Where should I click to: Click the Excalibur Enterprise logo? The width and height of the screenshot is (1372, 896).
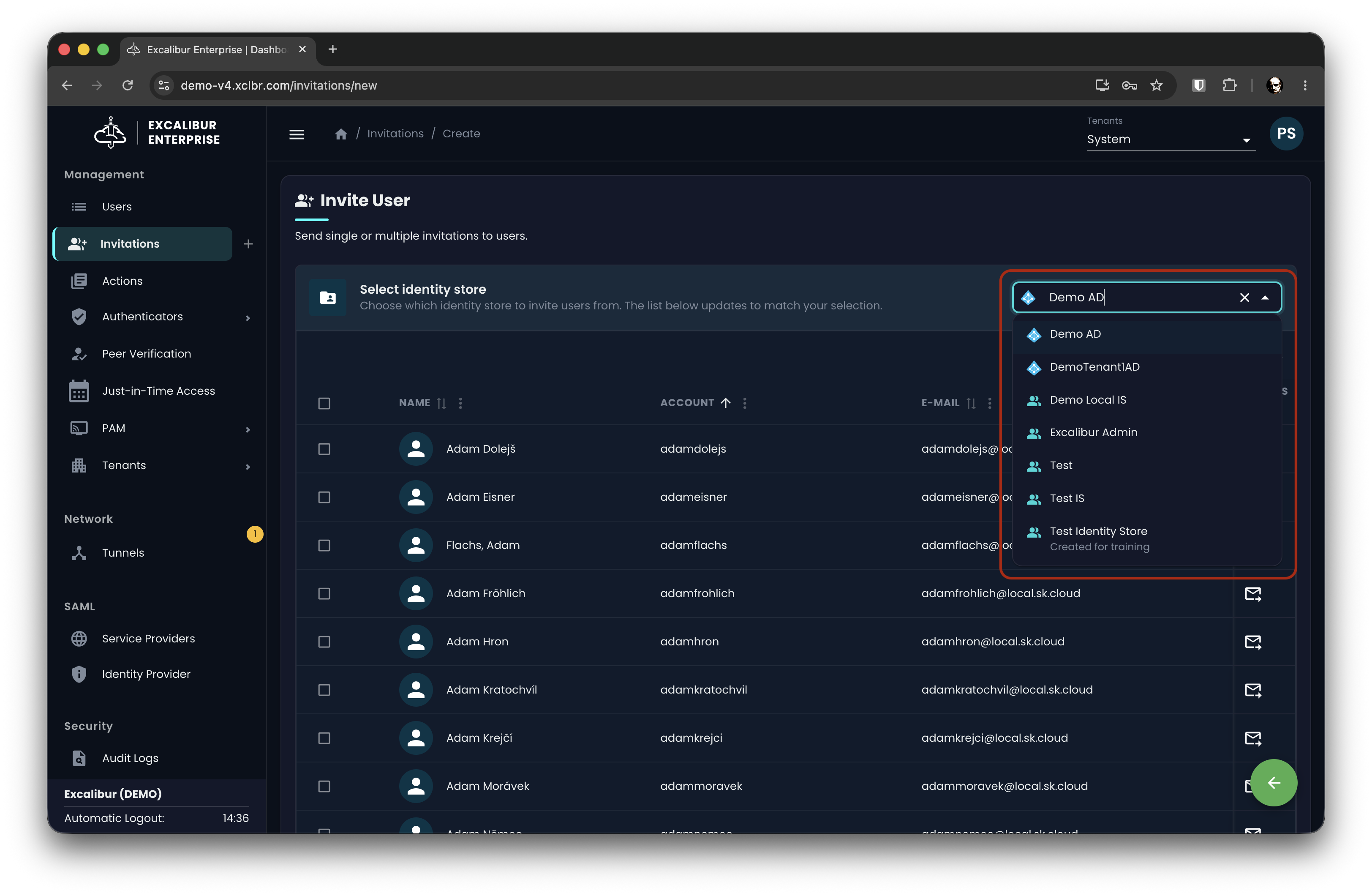coord(156,133)
